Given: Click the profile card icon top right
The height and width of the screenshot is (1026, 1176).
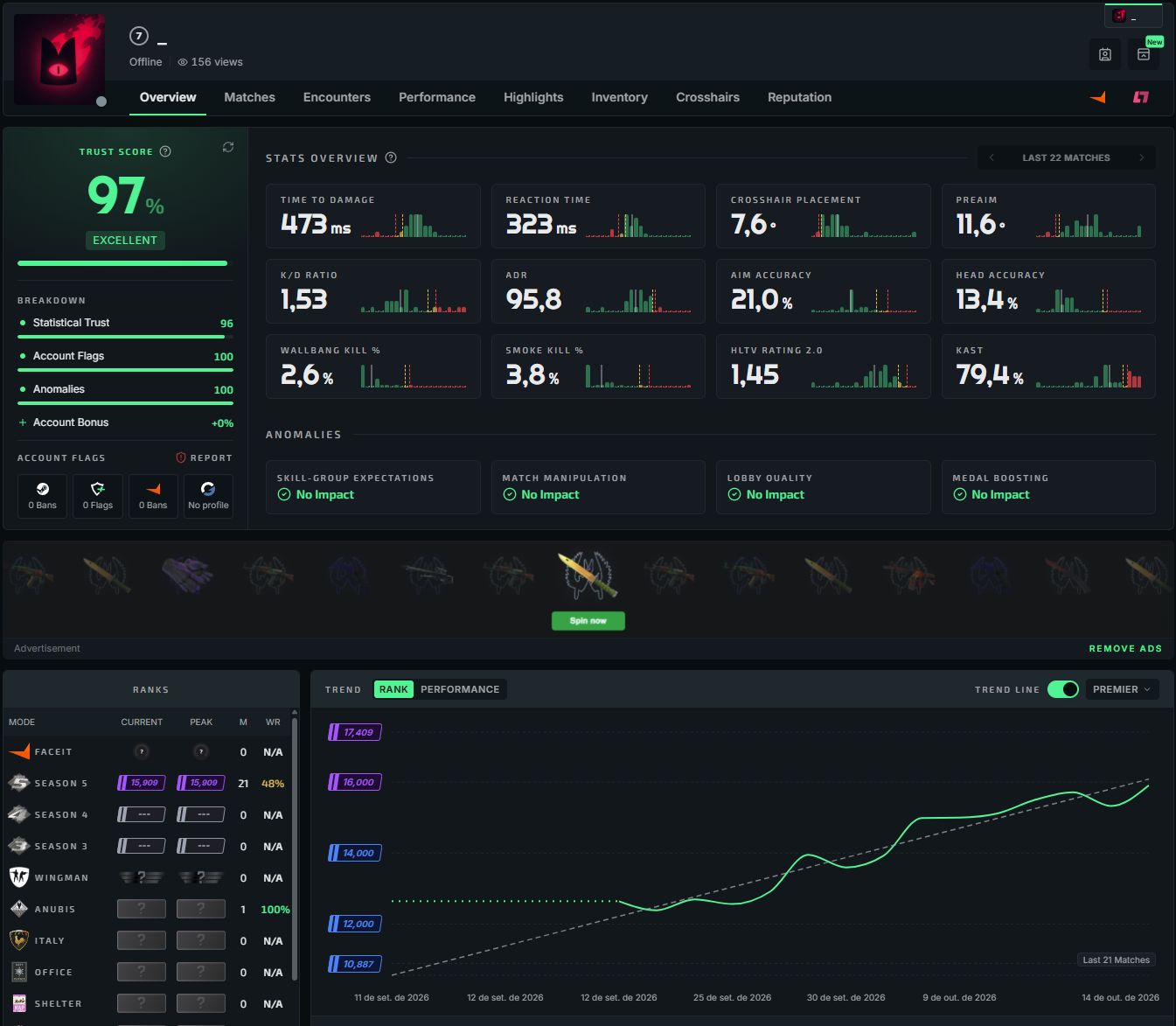Looking at the screenshot, I should (x=1105, y=54).
